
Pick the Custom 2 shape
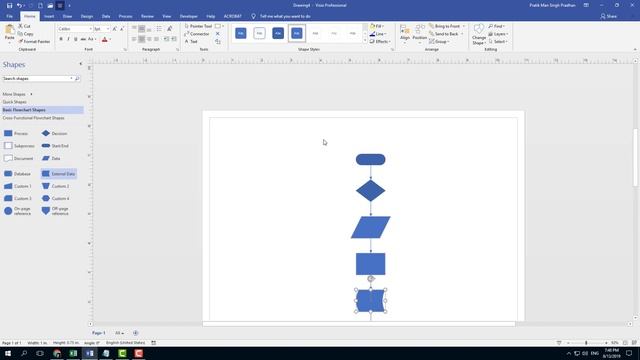[56, 186]
